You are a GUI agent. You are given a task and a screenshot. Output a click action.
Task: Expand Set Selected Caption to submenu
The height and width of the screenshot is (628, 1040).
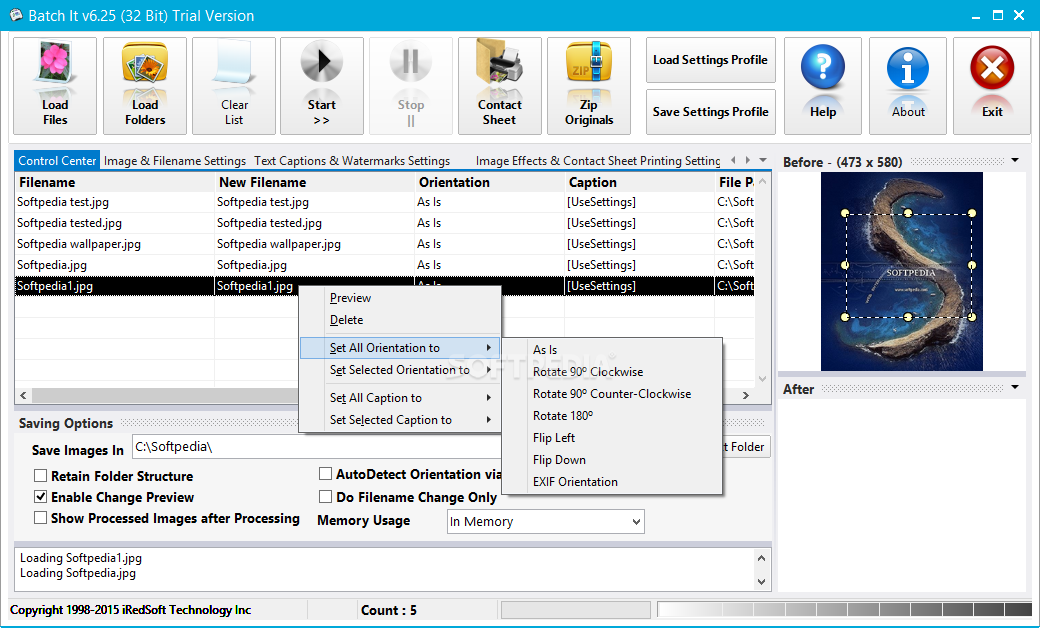point(401,420)
